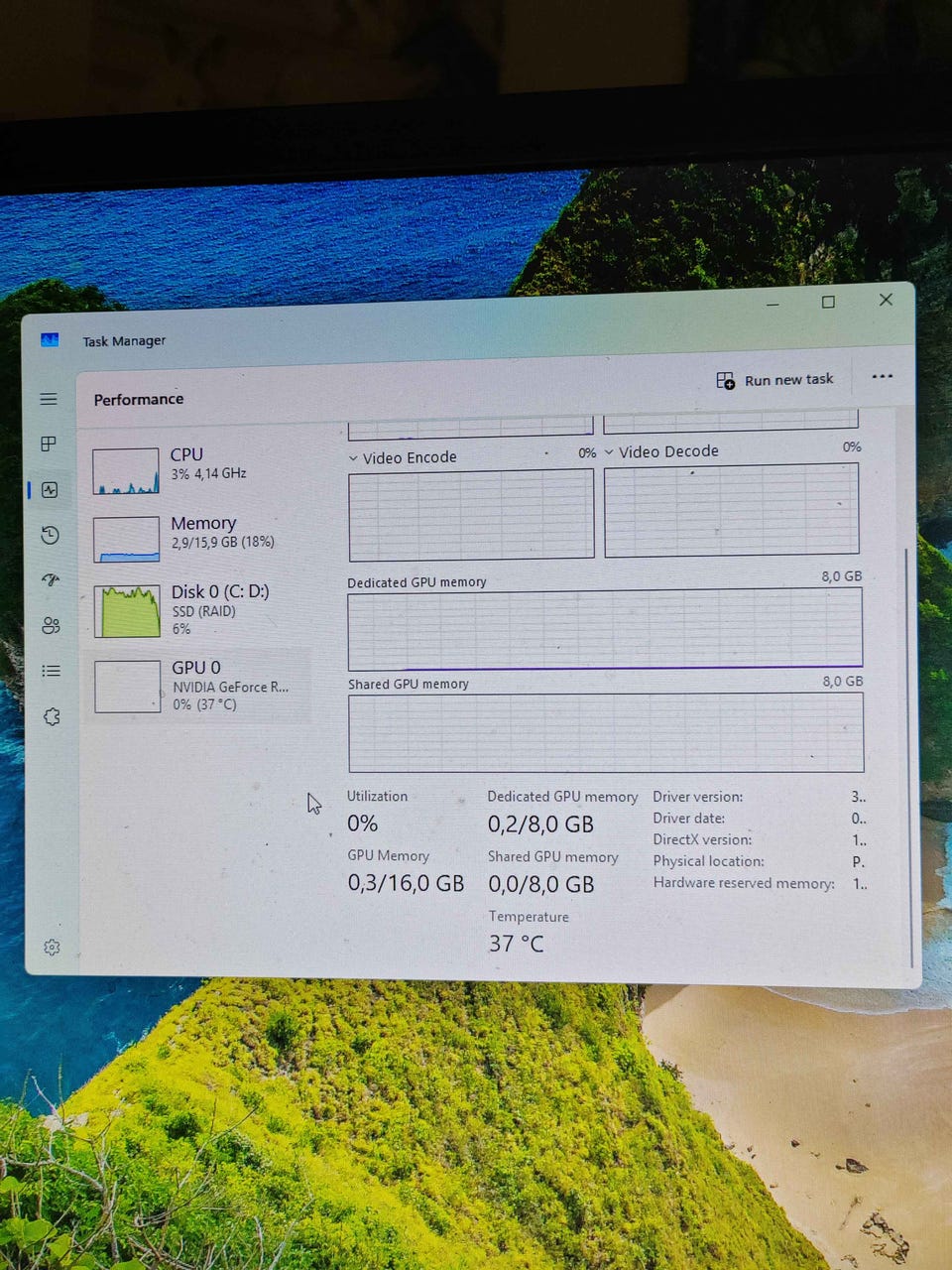Open the Processes page icon
The width and height of the screenshot is (952, 1270).
click(49, 444)
